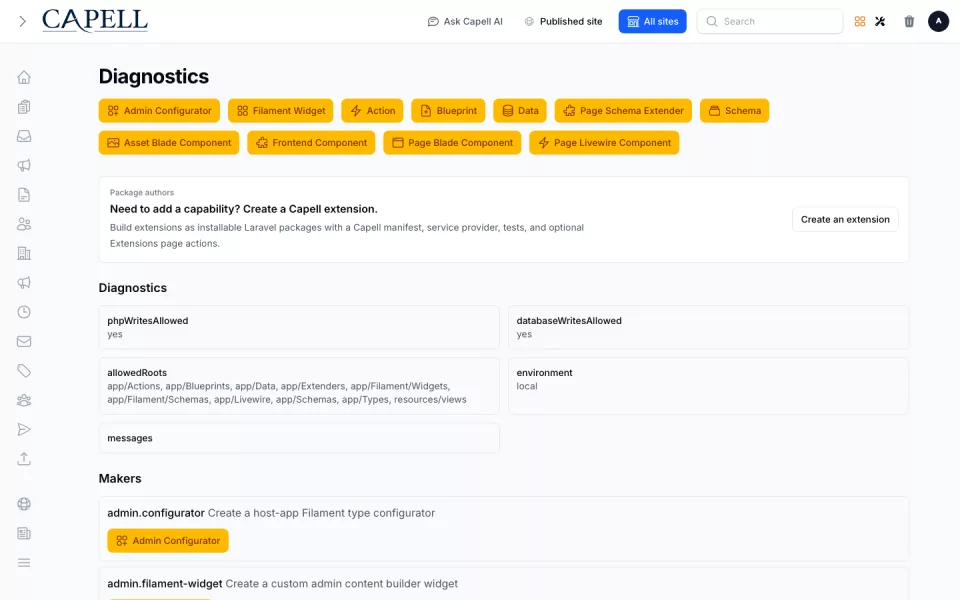Screen dimensions: 960x600
Task: Open the tag sidebar icon
Action: coord(24,371)
